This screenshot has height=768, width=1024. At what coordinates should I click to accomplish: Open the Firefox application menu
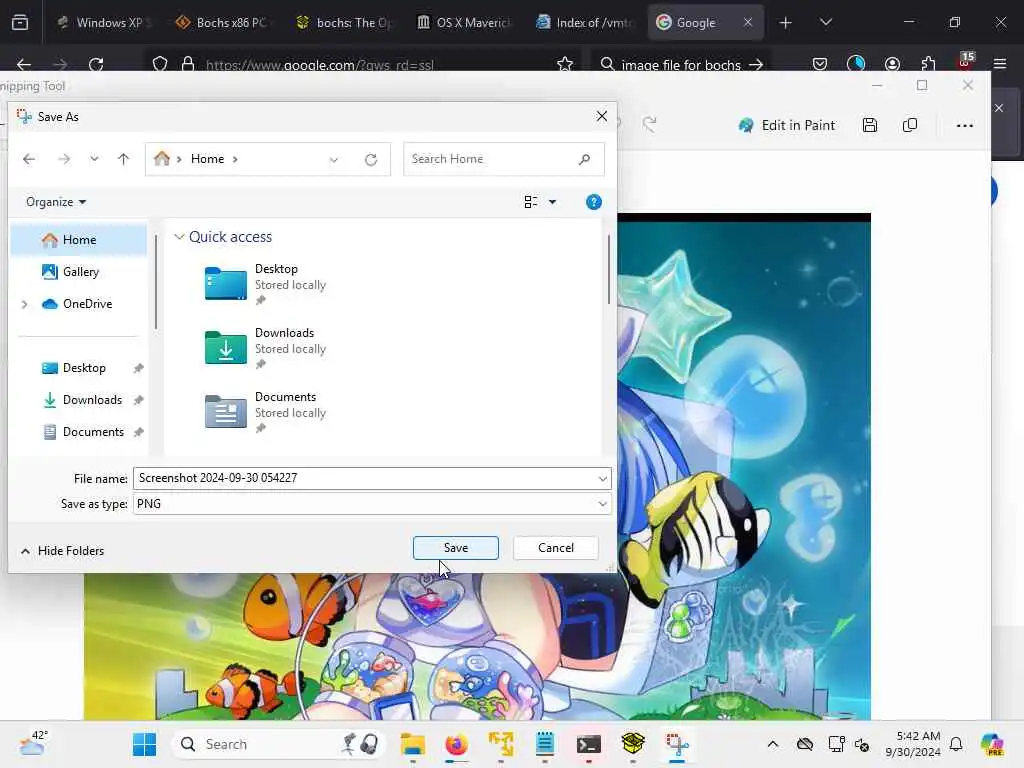click(x=1000, y=64)
